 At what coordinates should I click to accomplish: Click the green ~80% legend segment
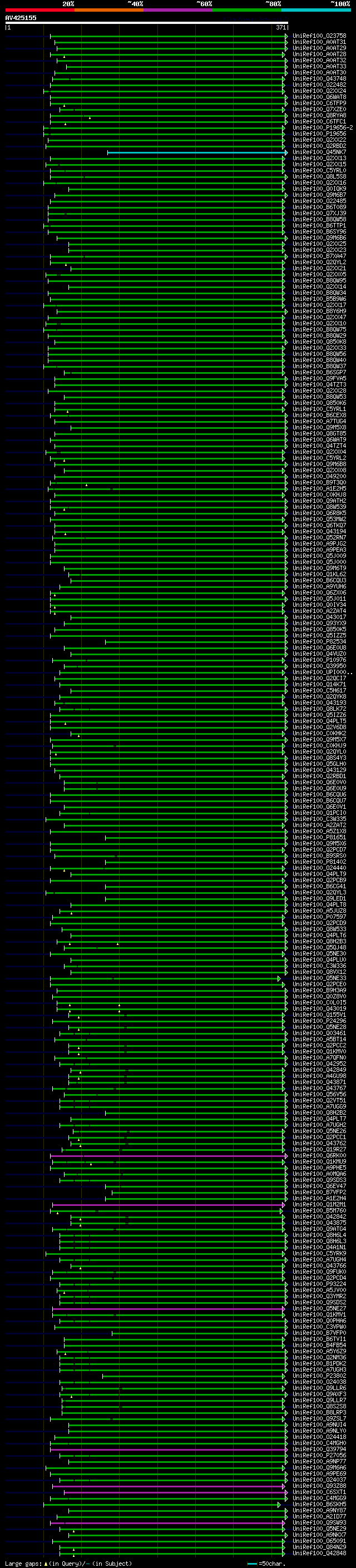(247, 10)
